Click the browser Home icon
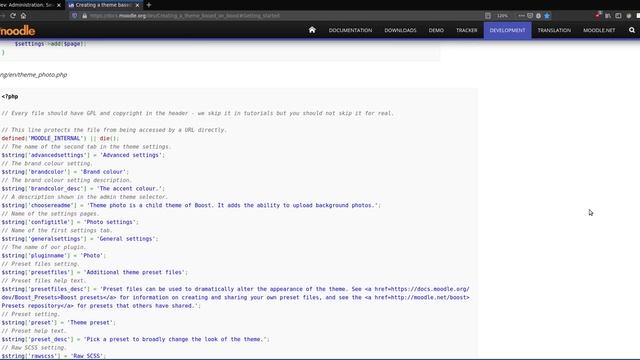The height and width of the screenshot is (360, 640). [23, 16]
